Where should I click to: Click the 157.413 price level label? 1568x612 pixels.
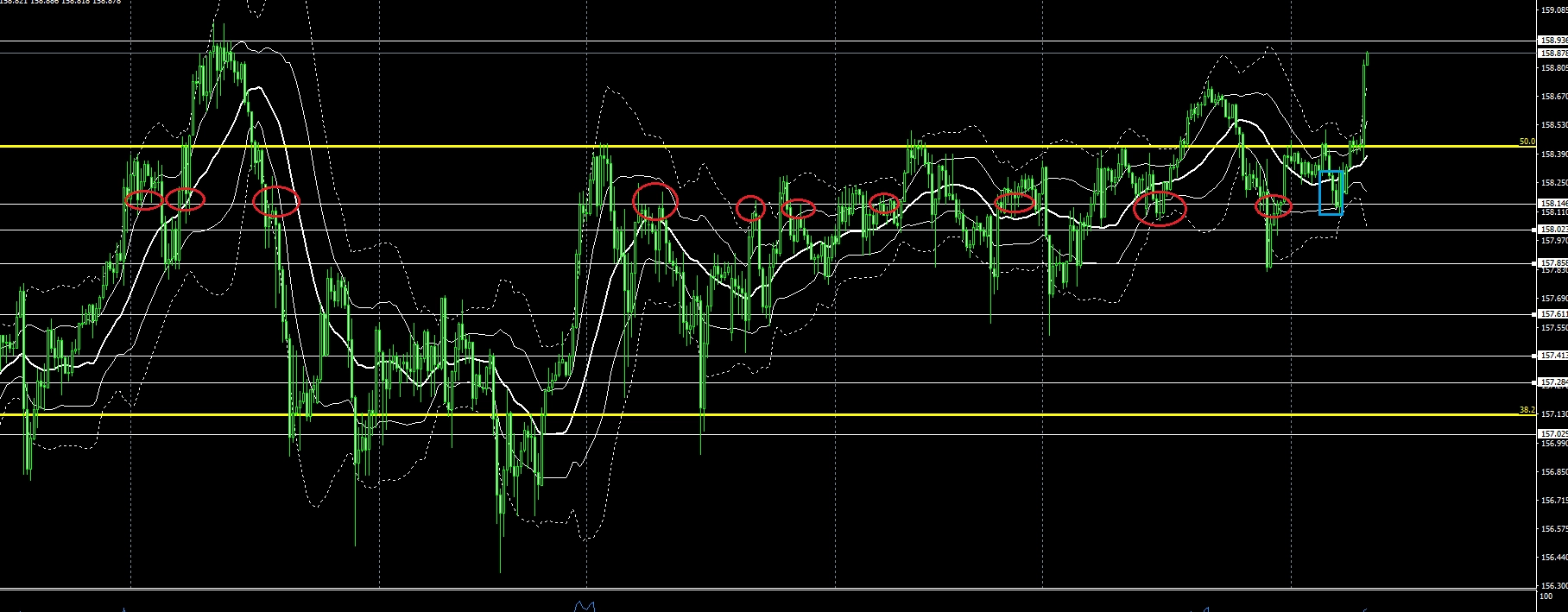tap(1553, 356)
